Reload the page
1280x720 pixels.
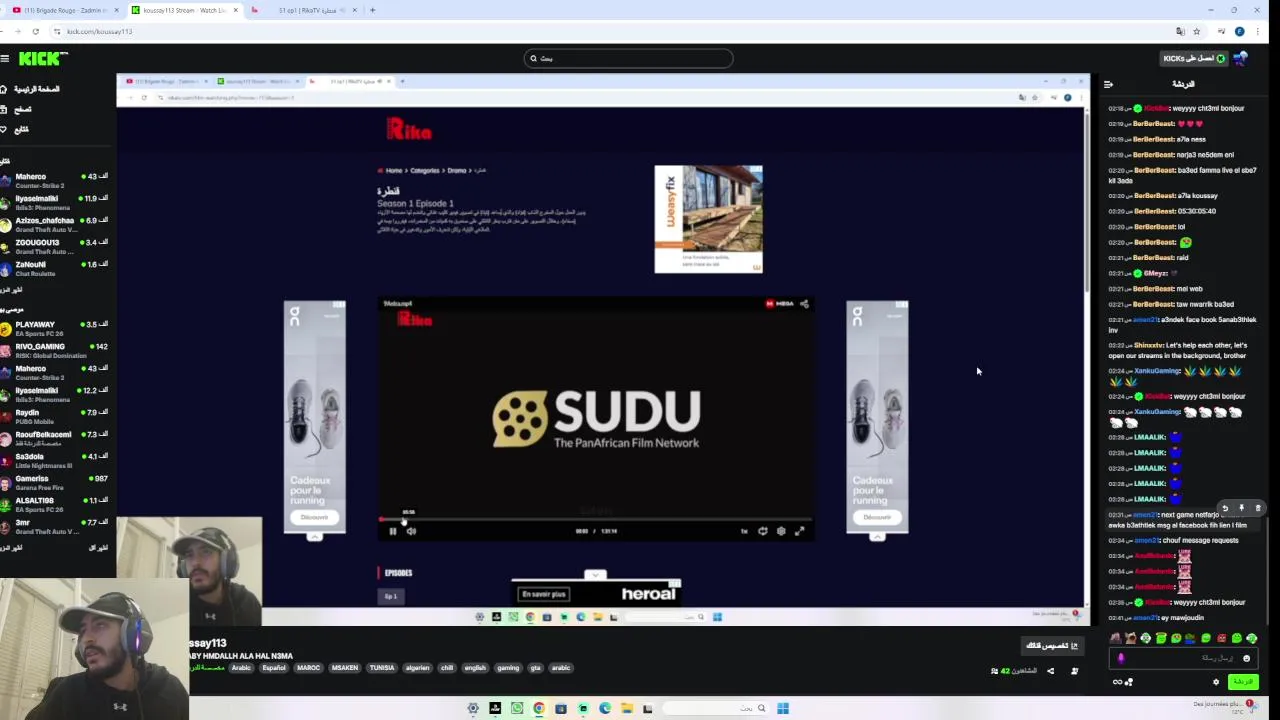pyautogui.click(x=36, y=31)
